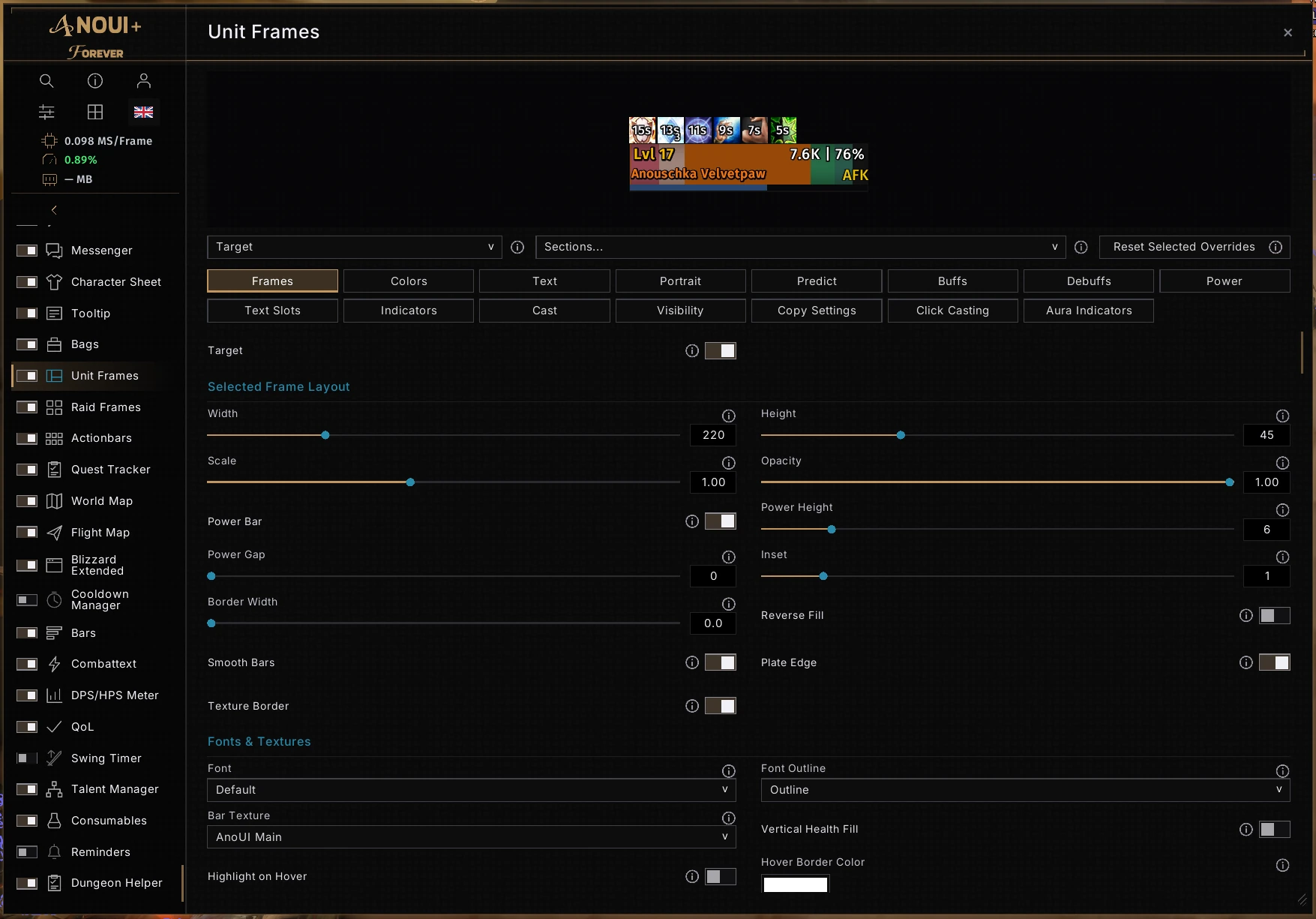The width and height of the screenshot is (1316, 919).
Task: Open the sliders settings icon
Action: point(46,112)
